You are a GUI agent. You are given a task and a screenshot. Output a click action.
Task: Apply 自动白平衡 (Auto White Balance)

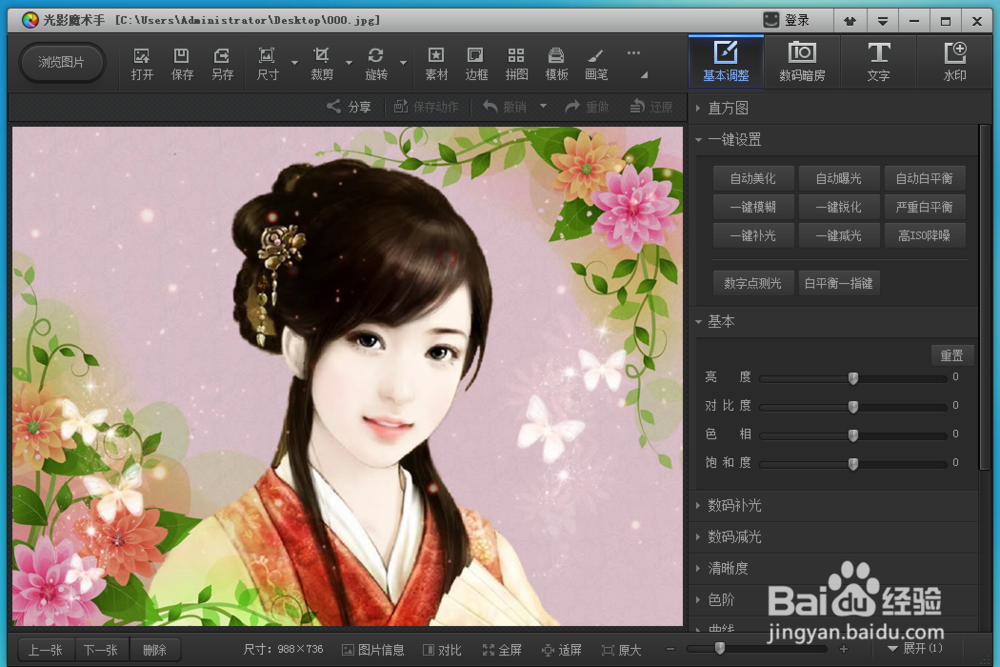click(925, 179)
